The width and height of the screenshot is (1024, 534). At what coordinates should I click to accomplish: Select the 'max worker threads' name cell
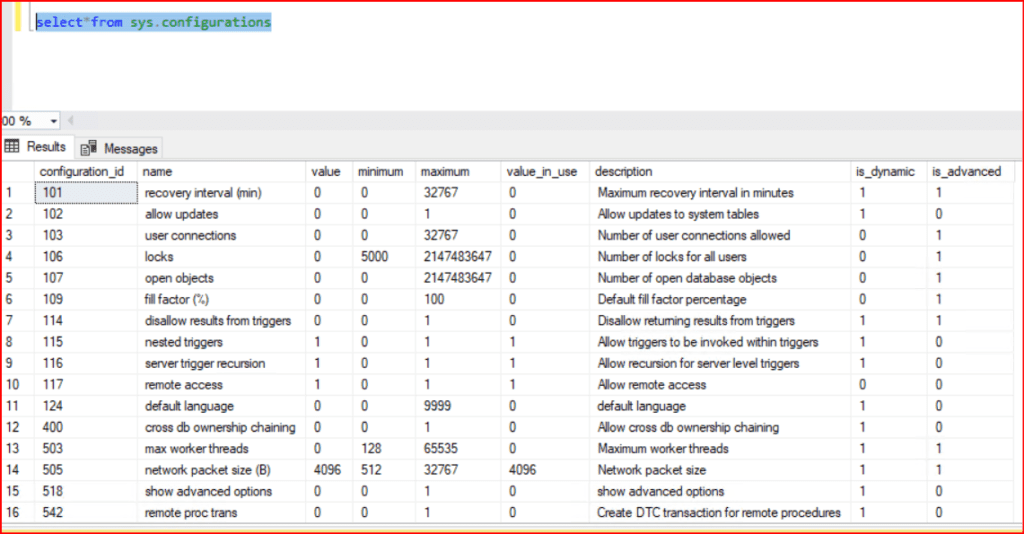(x=194, y=449)
